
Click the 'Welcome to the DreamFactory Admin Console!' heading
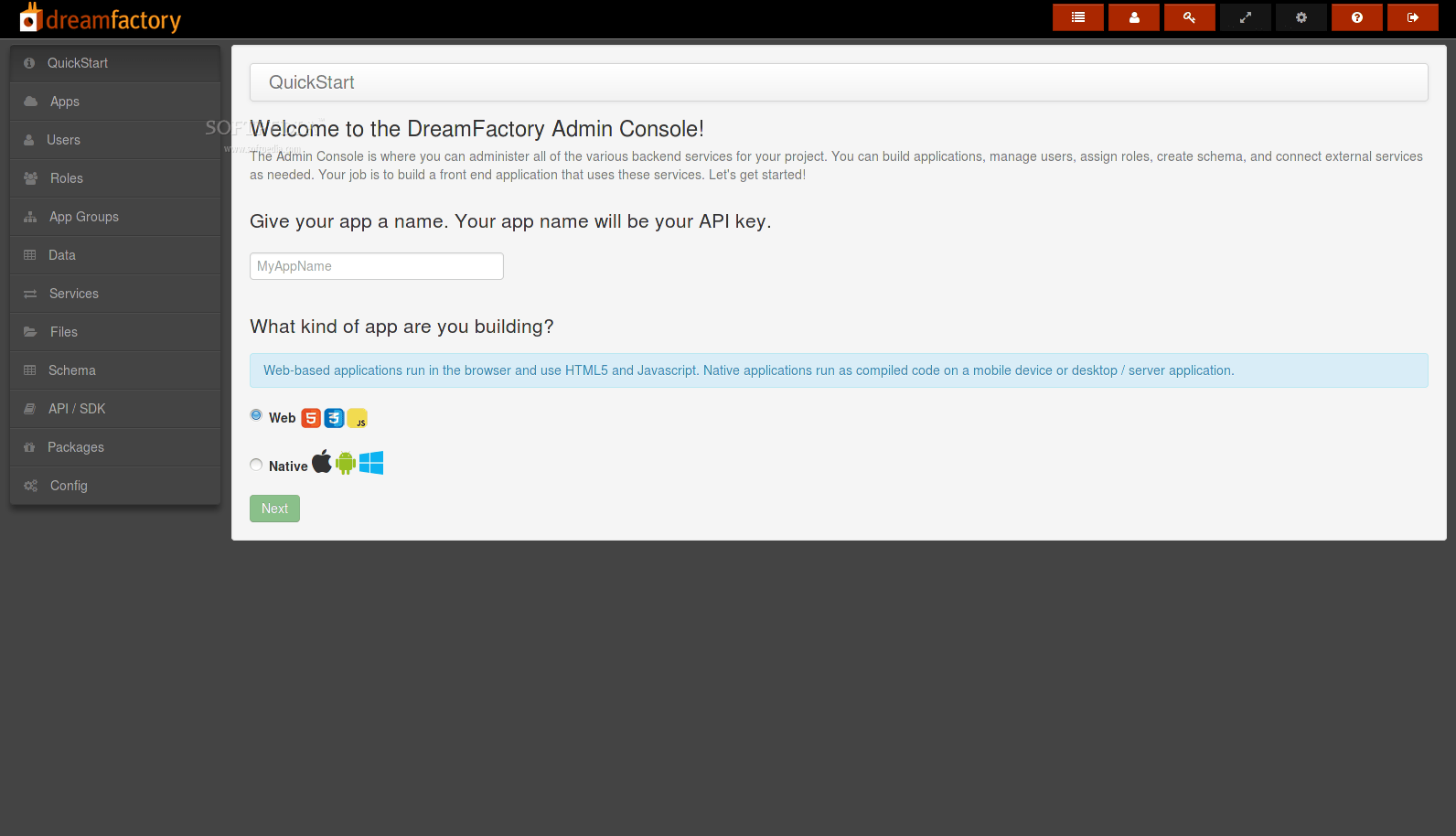coord(477,129)
